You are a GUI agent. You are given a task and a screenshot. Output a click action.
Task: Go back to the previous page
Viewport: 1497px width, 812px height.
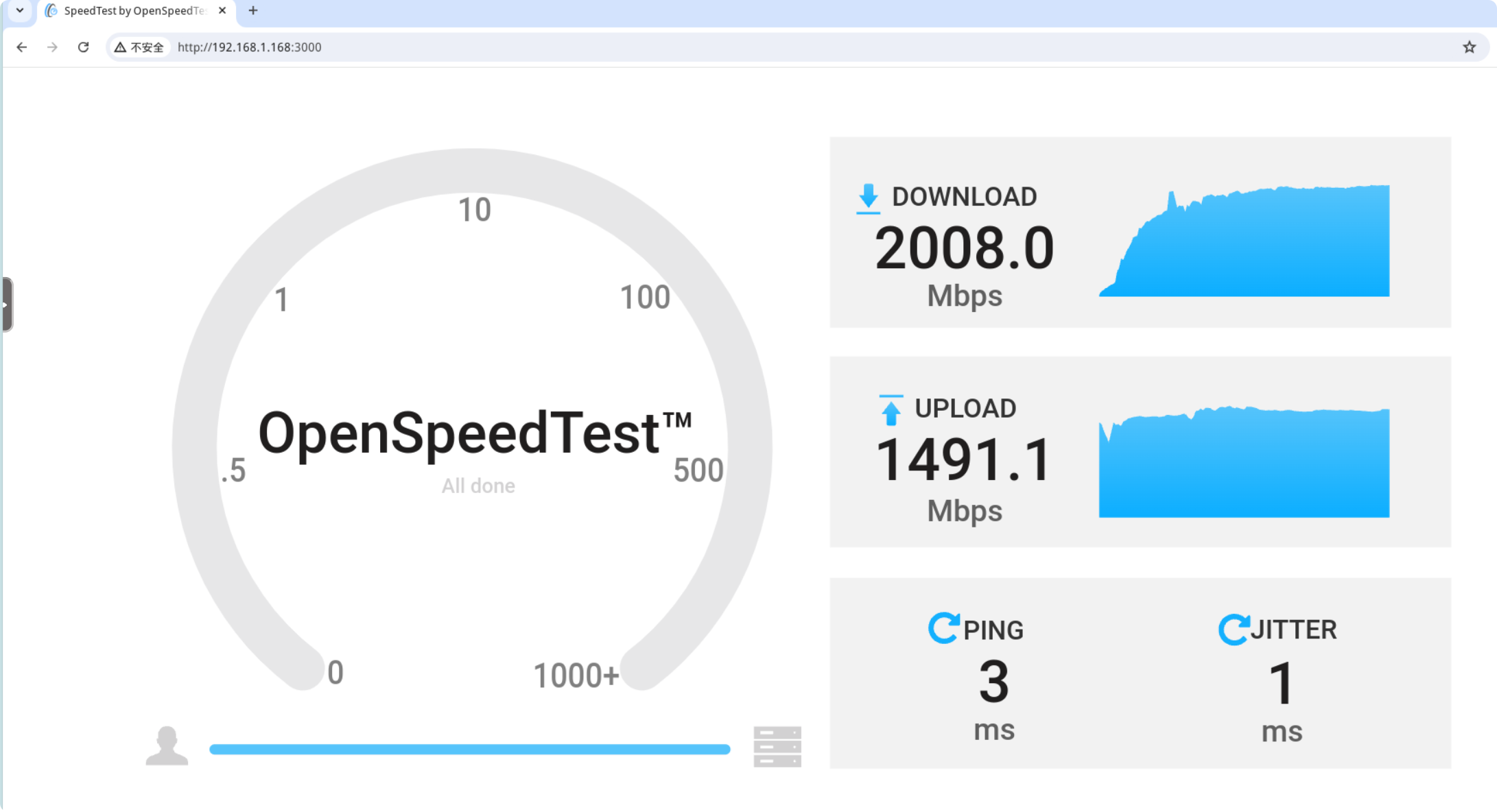[22, 47]
